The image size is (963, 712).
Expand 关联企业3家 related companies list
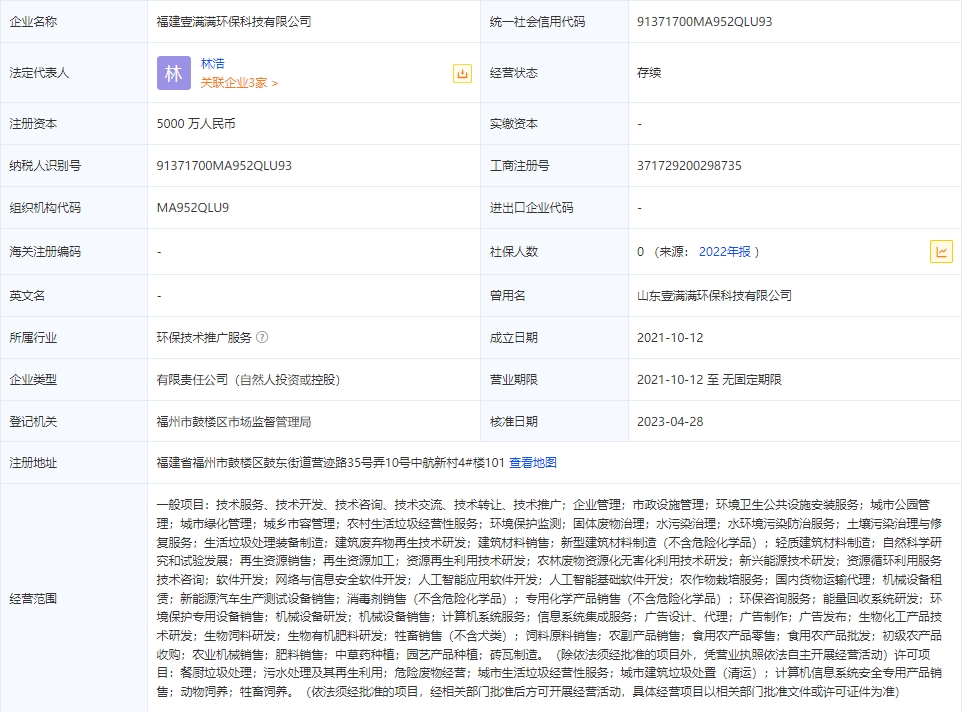(x=239, y=83)
